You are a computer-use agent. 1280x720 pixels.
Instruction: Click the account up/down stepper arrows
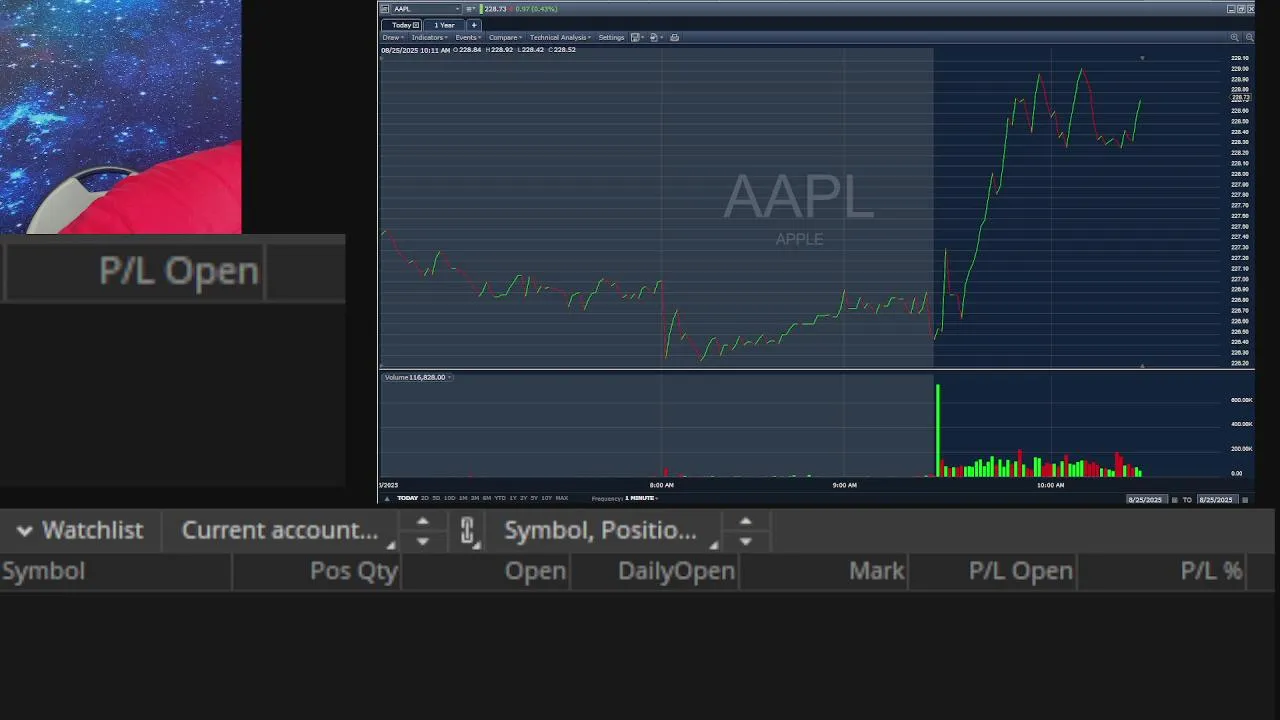422,531
